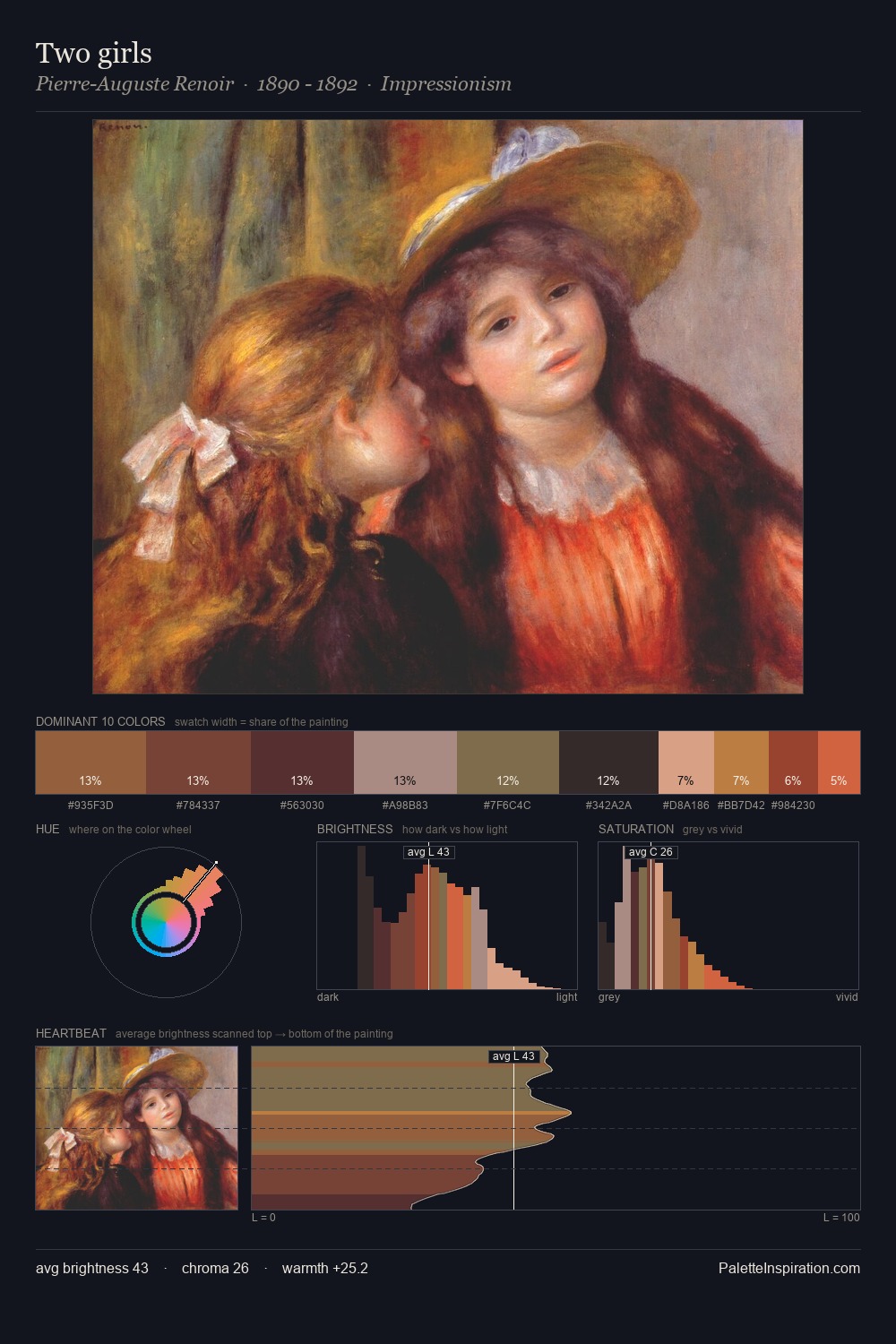Click the 'warmth +25.2' footer stat
896x1344 pixels.
[x=325, y=1268]
